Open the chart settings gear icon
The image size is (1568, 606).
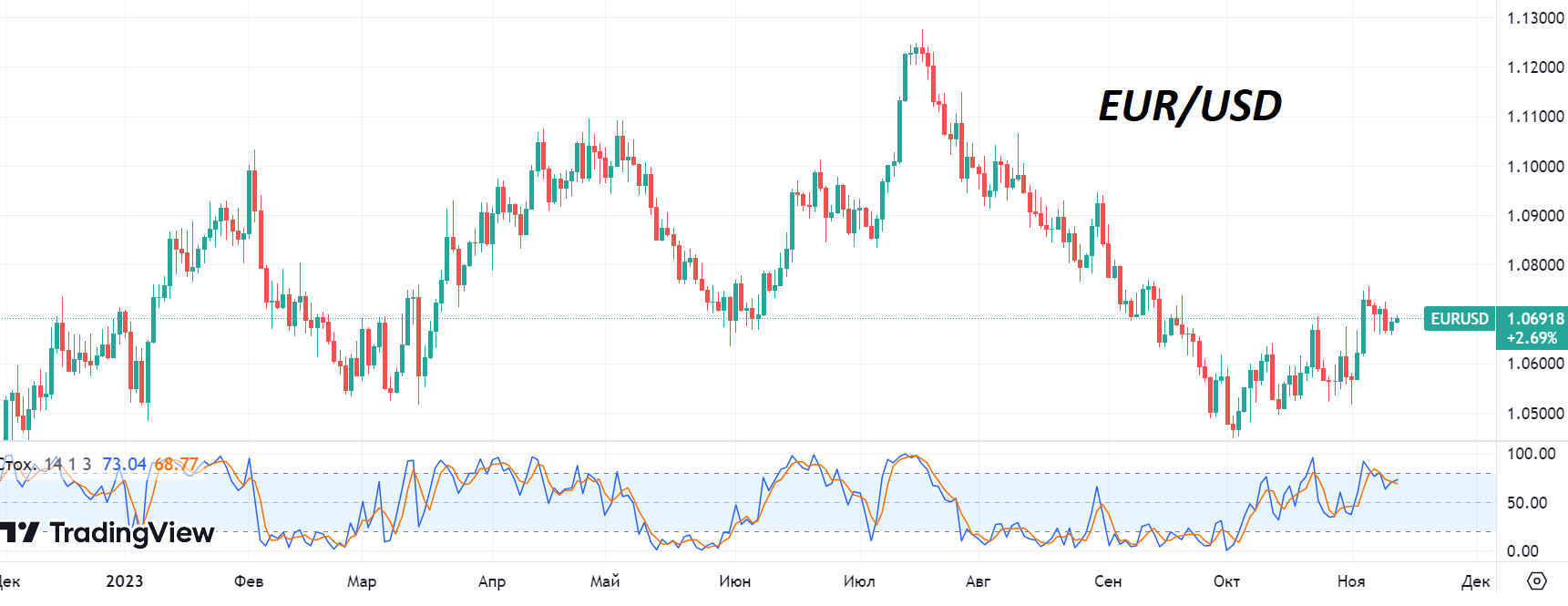(1536, 580)
